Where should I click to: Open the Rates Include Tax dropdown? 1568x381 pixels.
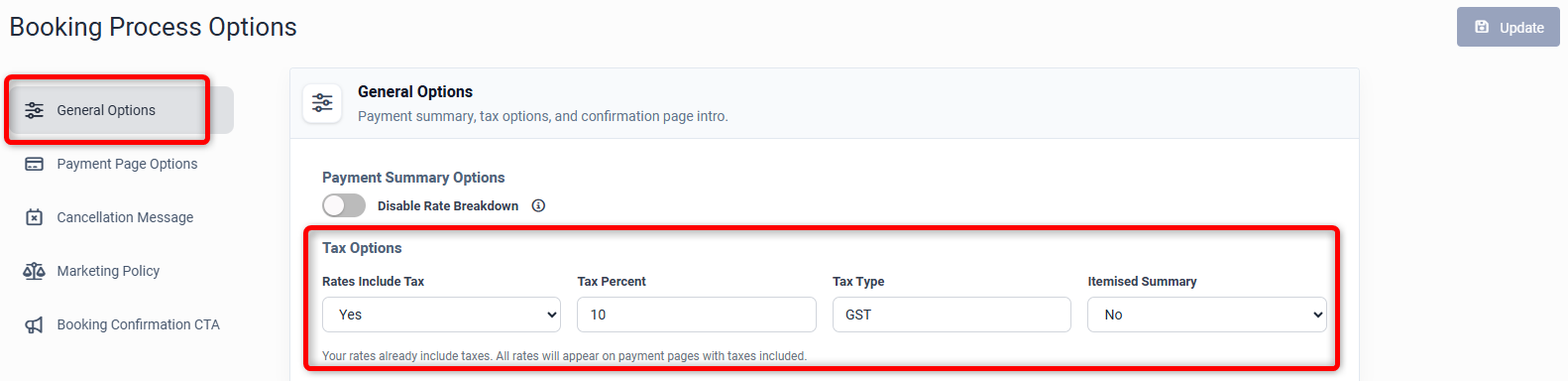(441, 315)
